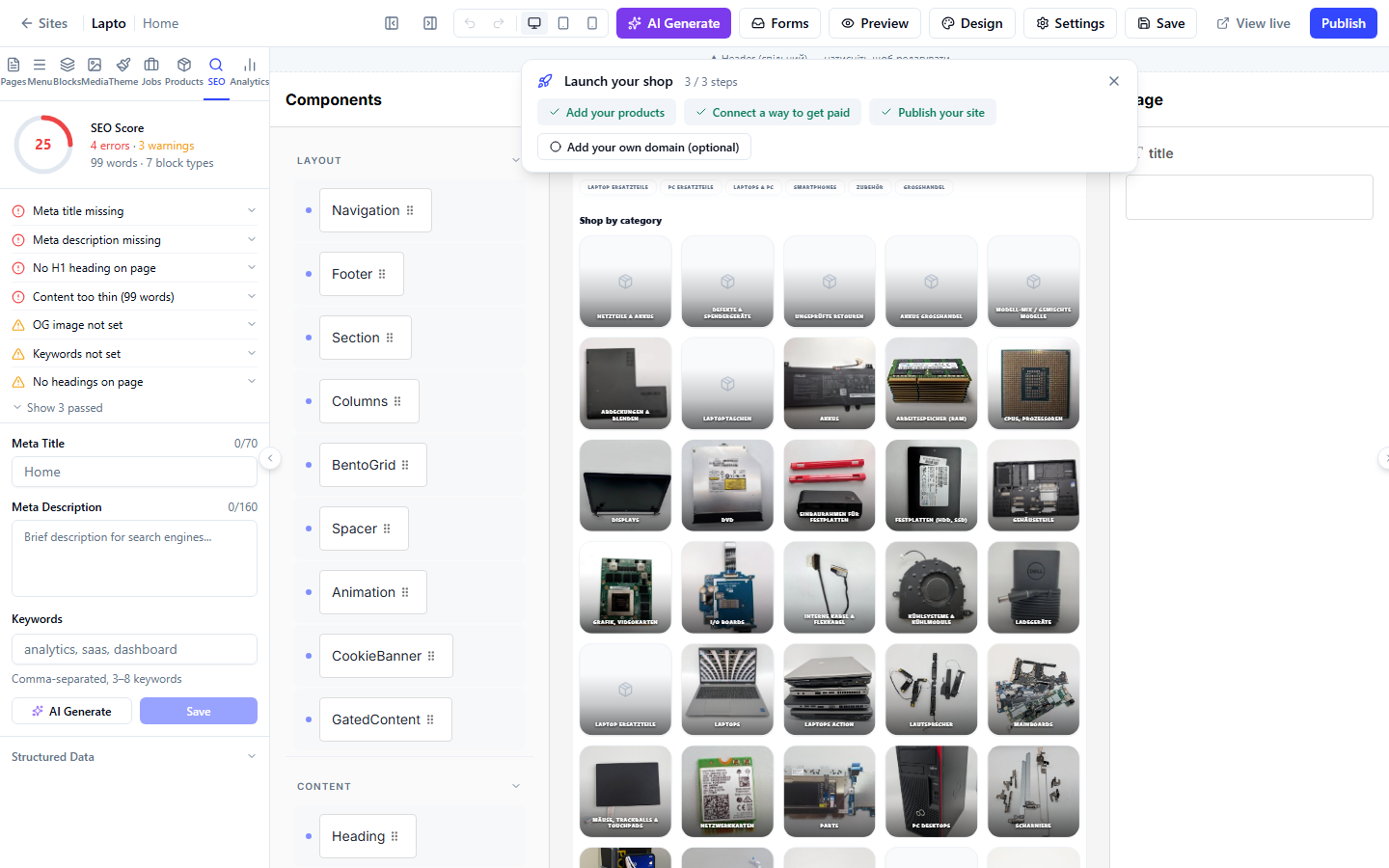The height and width of the screenshot is (868, 1389).
Task: Publish the site
Action: pos(1343,23)
